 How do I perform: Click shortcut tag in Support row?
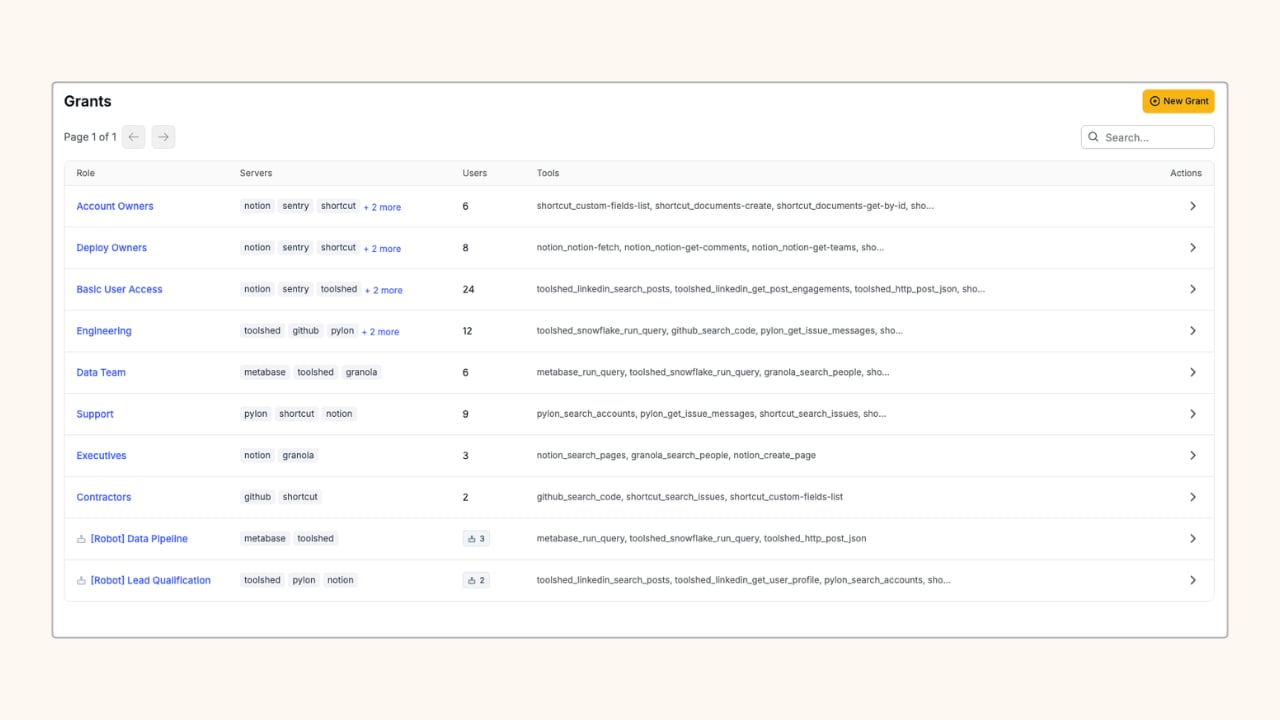[x=297, y=414]
